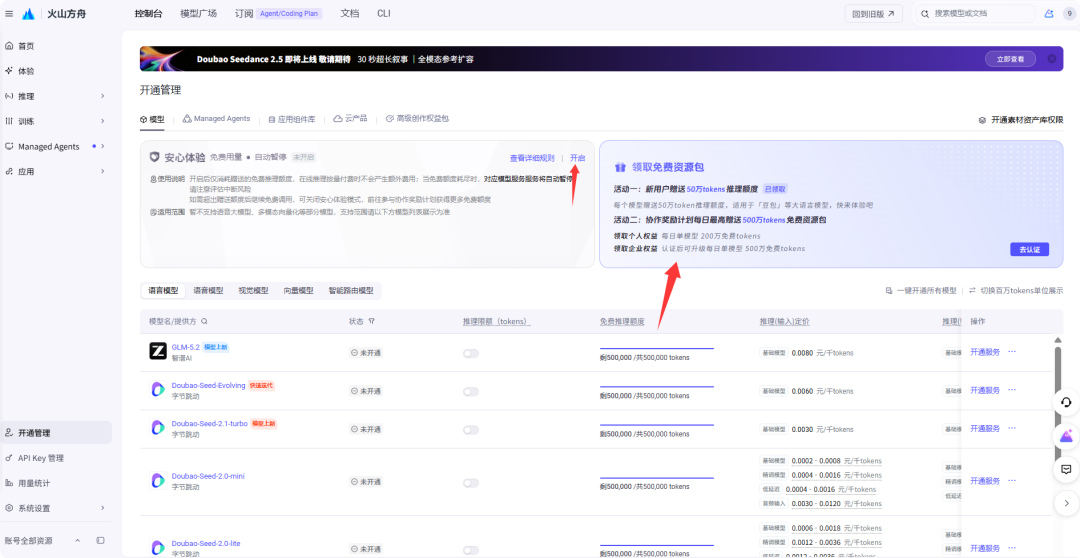Click the 火山方舟 logo icon

tap(28, 14)
